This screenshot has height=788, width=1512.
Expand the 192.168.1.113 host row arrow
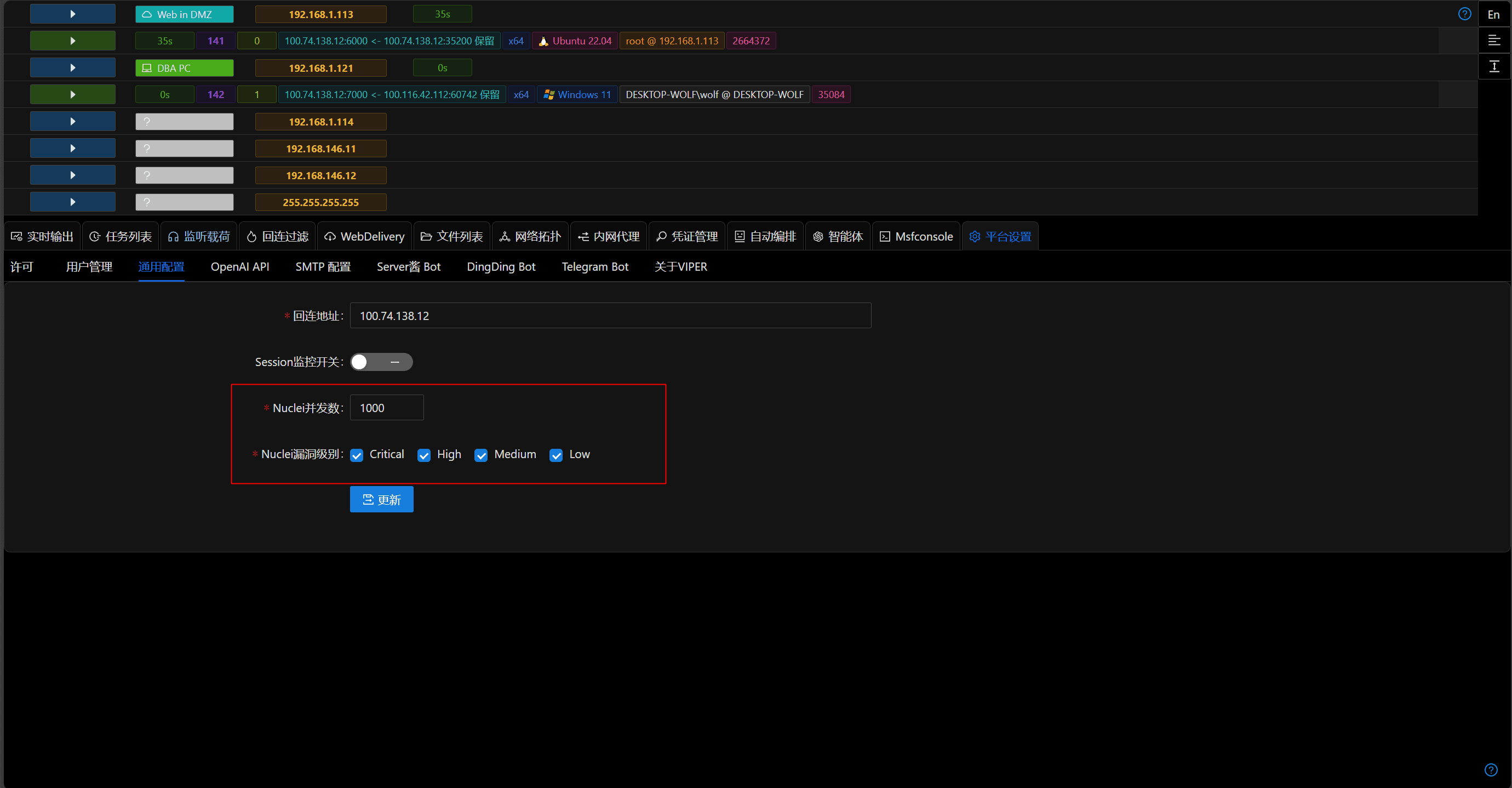click(x=73, y=14)
